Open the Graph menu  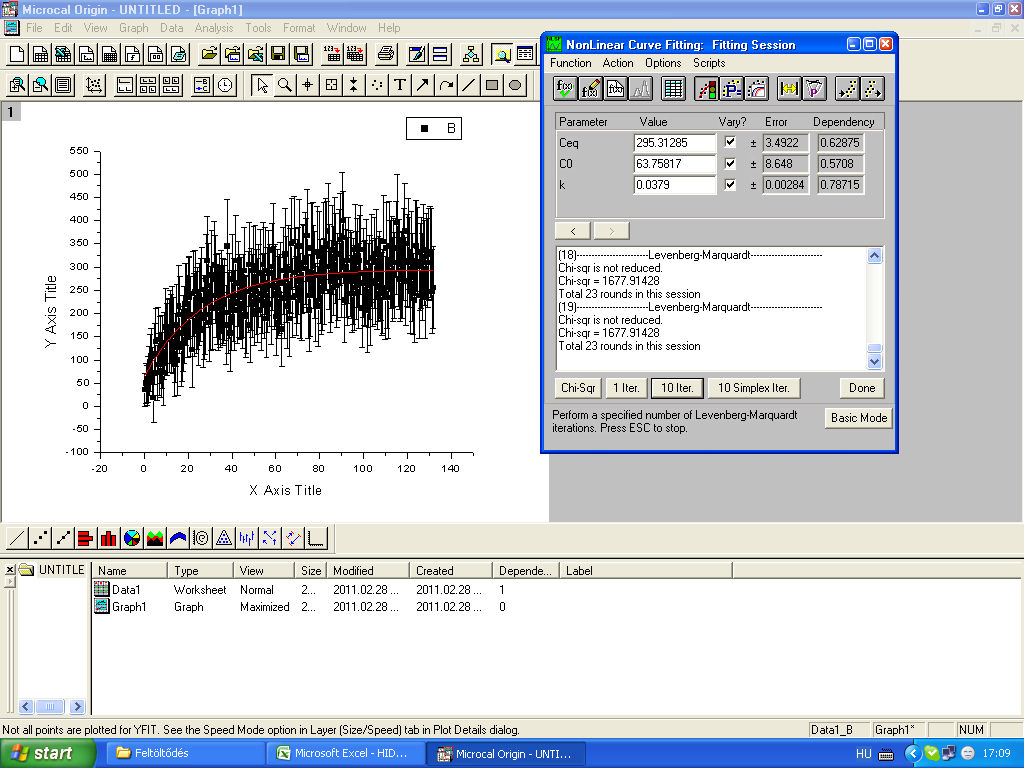134,28
